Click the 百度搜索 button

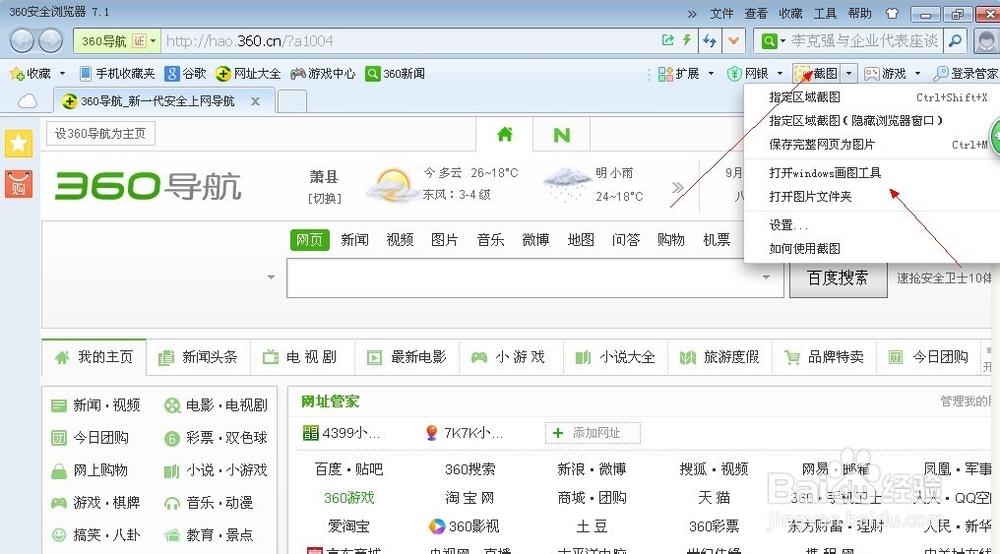837,278
